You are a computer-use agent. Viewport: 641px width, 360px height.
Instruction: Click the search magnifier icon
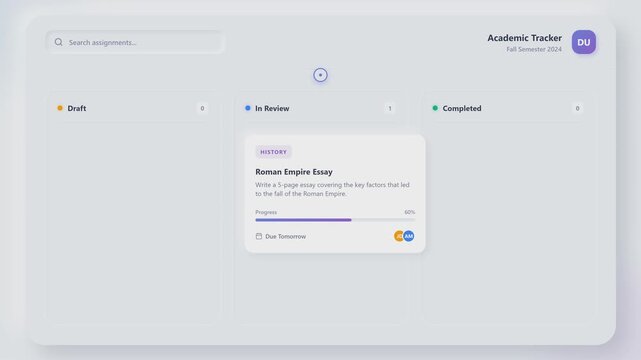(x=58, y=42)
